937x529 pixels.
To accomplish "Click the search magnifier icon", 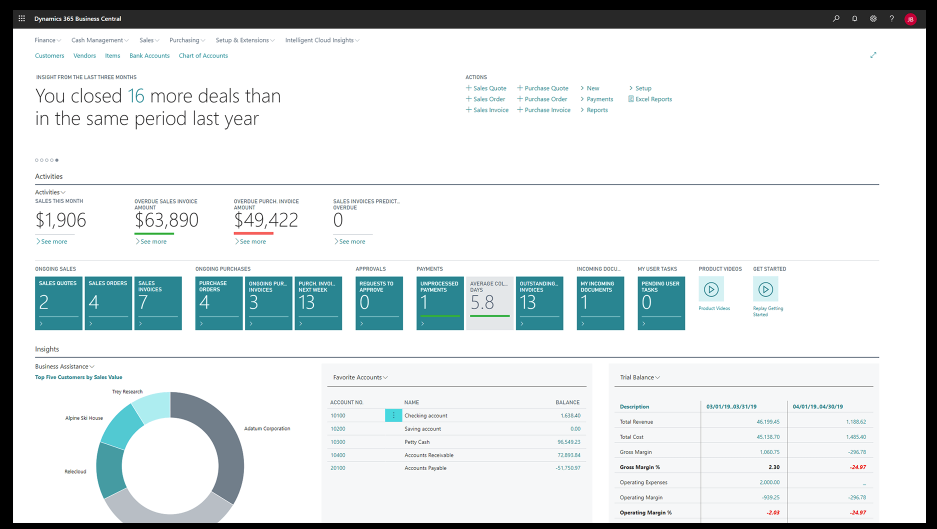I will point(836,19).
